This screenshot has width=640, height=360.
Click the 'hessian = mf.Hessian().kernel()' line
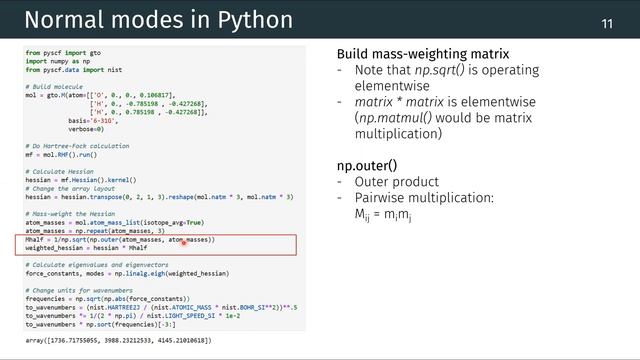coord(81,180)
